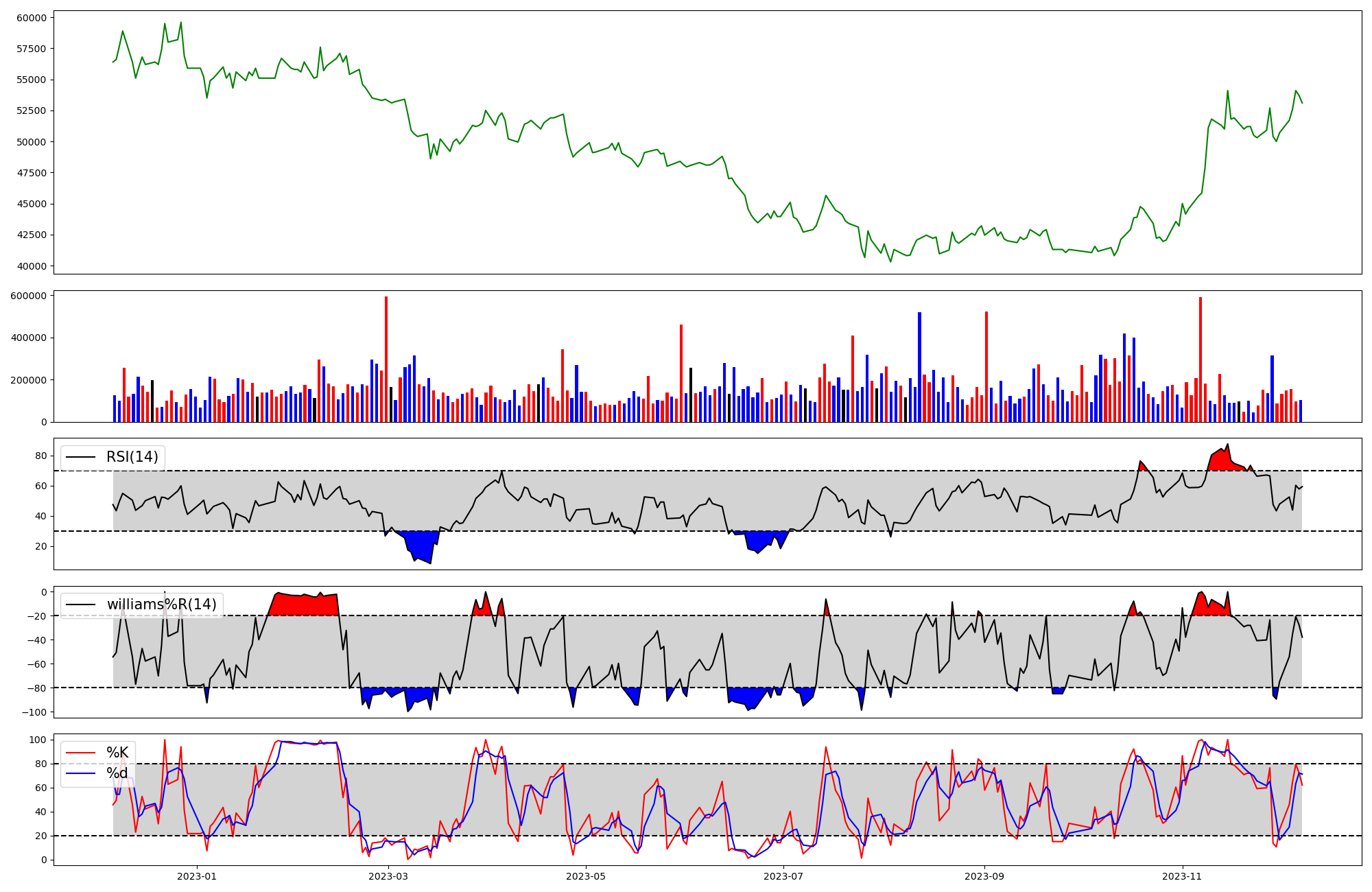The image size is (1372, 892).
Task: Click the 2023-01 x-axis date label
Action: point(197,876)
